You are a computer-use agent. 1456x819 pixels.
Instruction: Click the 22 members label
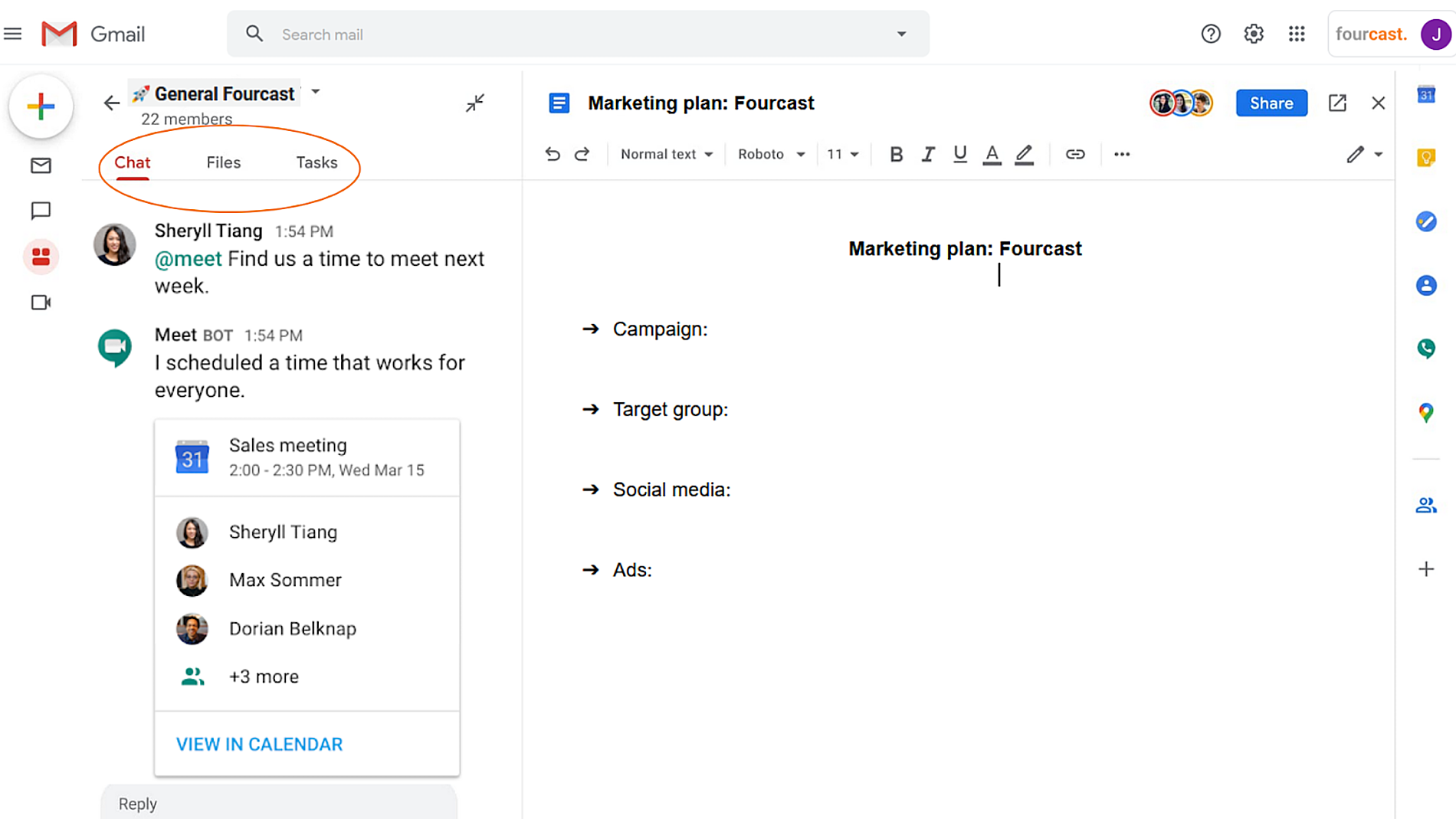tap(186, 119)
